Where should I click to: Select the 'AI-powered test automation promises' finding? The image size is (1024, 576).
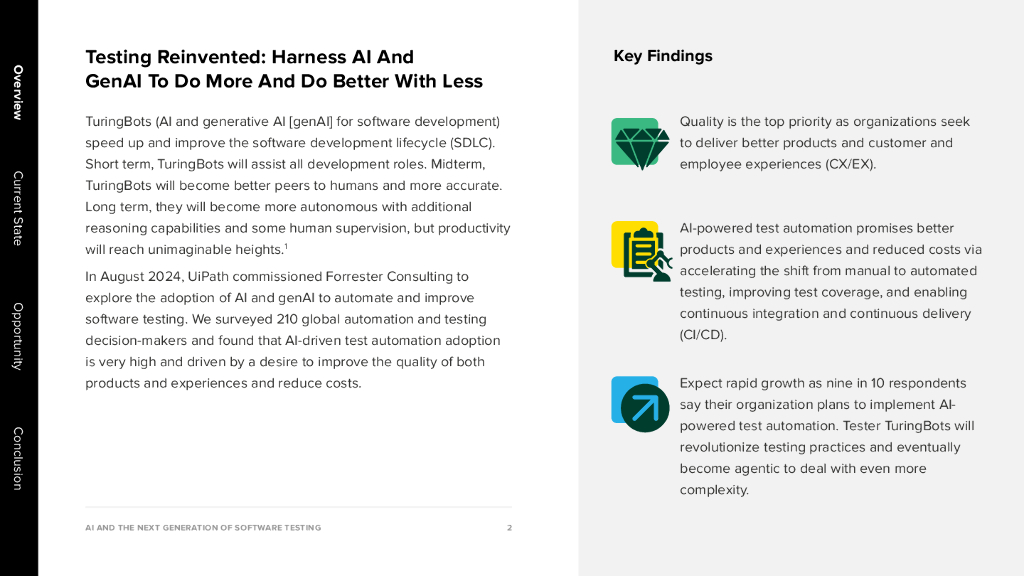tap(830, 281)
